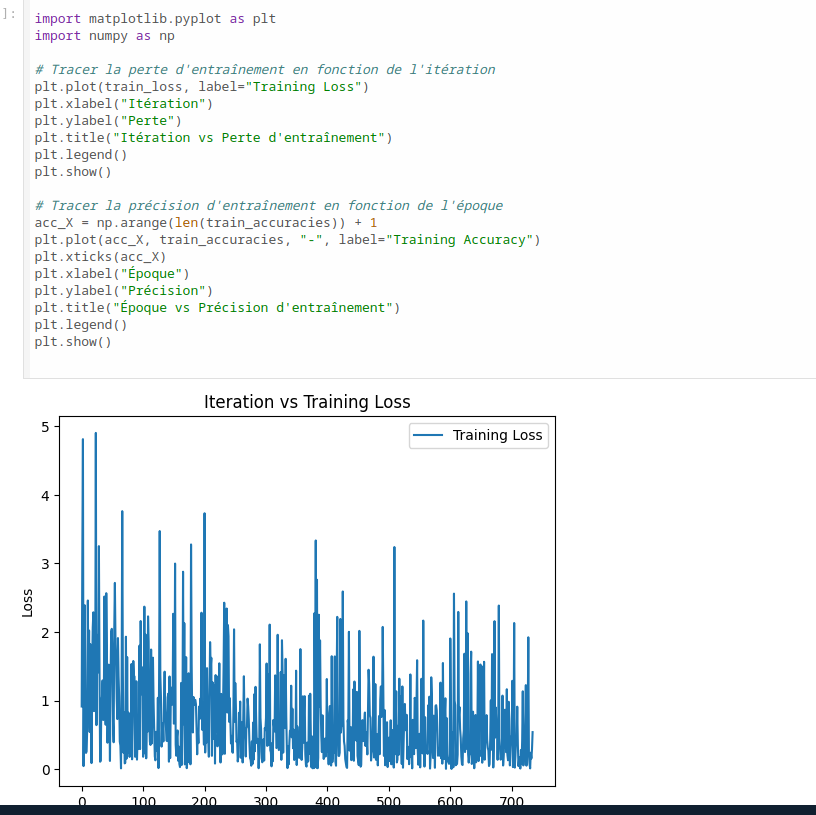Click the Training Loss legend box
This screenshot has width=816, height=815.
point(478,435)
